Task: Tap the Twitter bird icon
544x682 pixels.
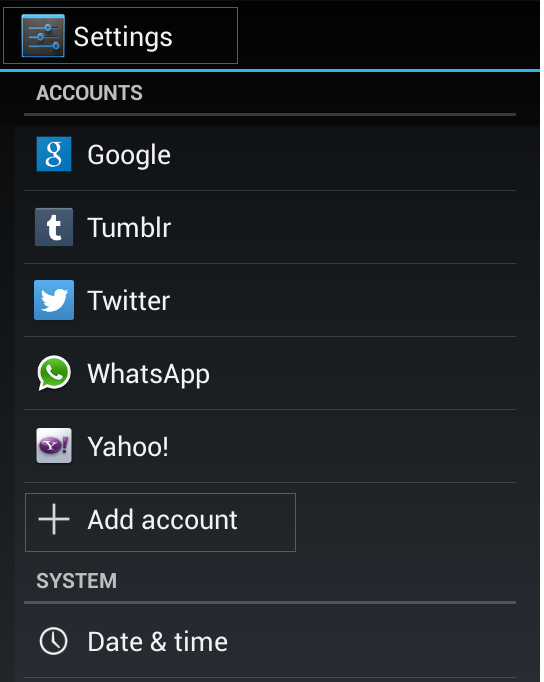Action: (54, 300)
